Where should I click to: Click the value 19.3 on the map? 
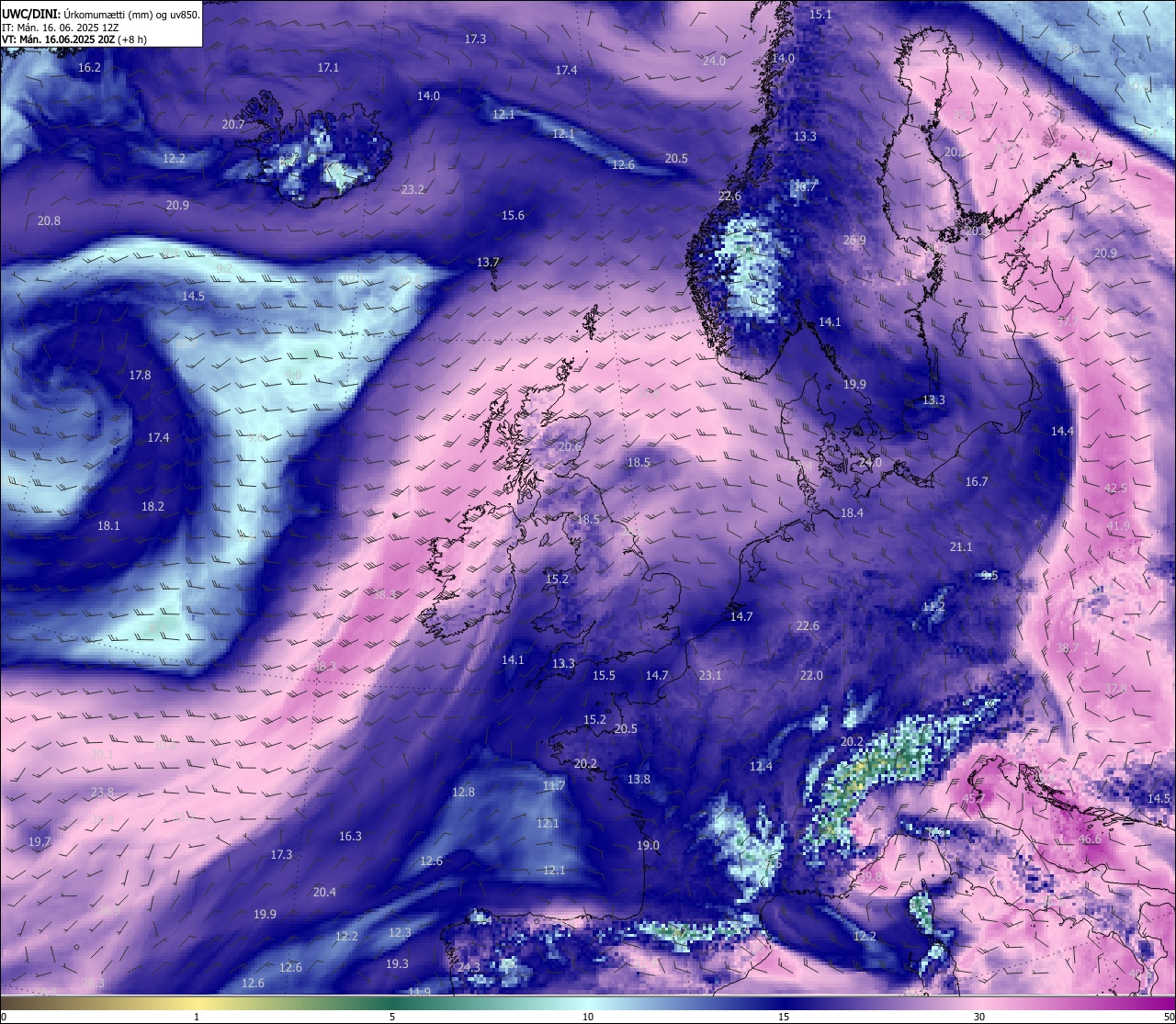[x=397, y=964]
